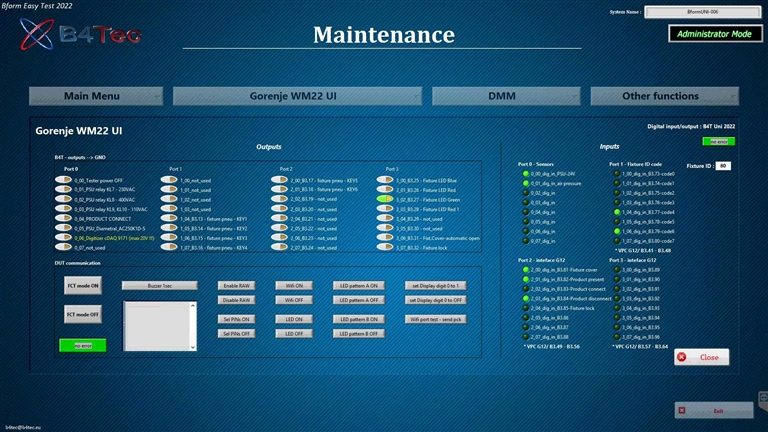Click Enable RAW button
768x432 pixels.
[x=237, y=286]
